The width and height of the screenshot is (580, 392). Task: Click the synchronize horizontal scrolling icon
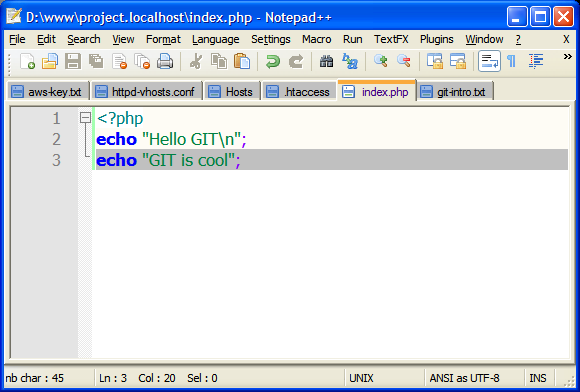point(458,61)
